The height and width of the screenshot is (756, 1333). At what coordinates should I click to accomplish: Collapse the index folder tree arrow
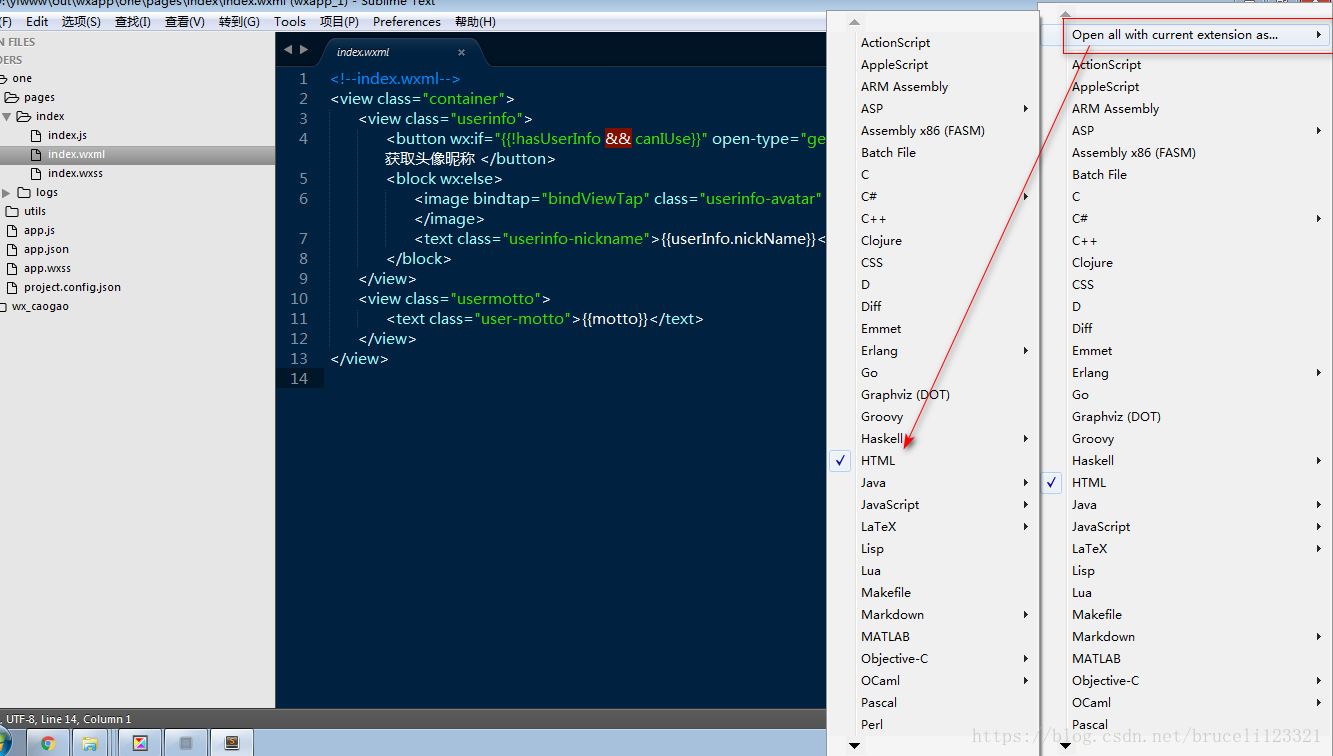click(x=7, y=116)
